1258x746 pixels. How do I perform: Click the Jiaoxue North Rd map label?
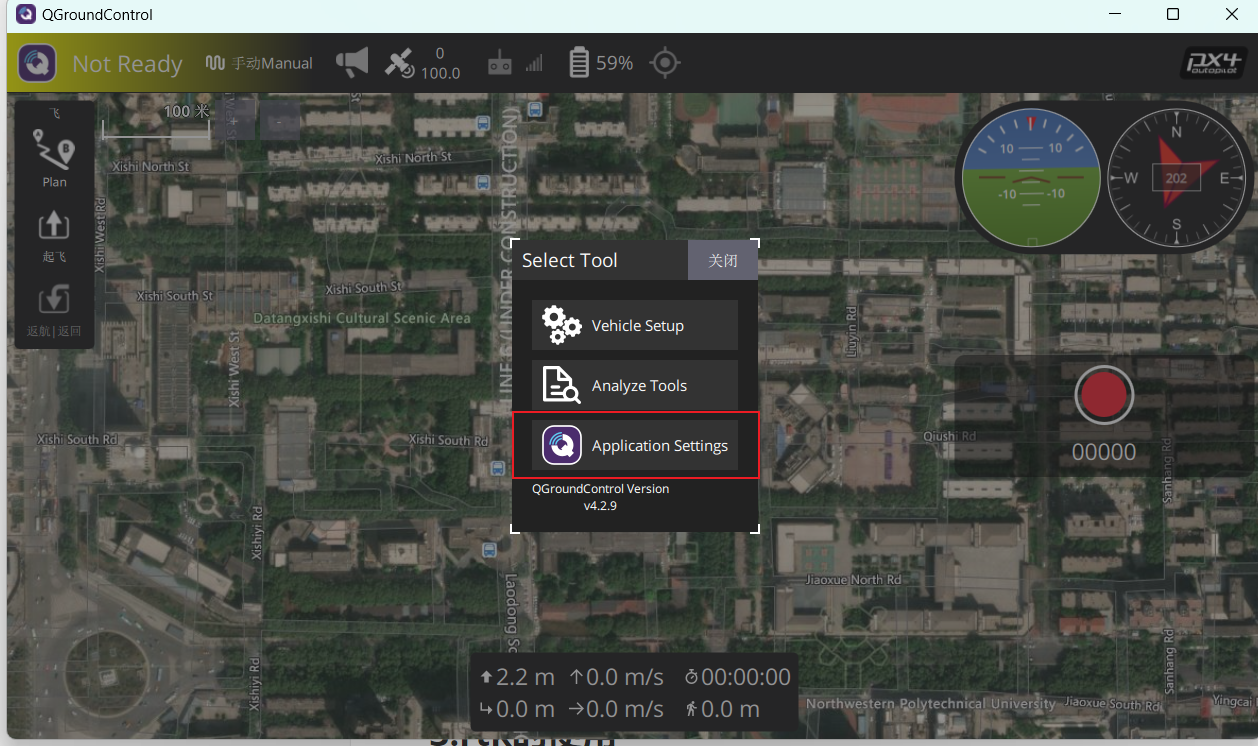(x=853, y=579)
